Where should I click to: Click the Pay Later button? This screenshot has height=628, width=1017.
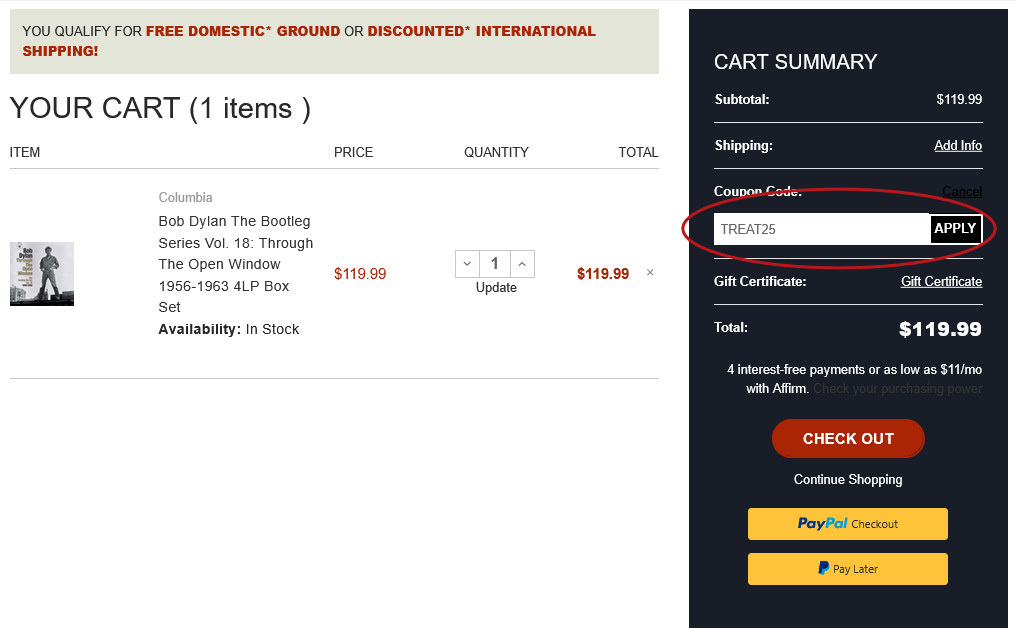click(x=847, y=568)
